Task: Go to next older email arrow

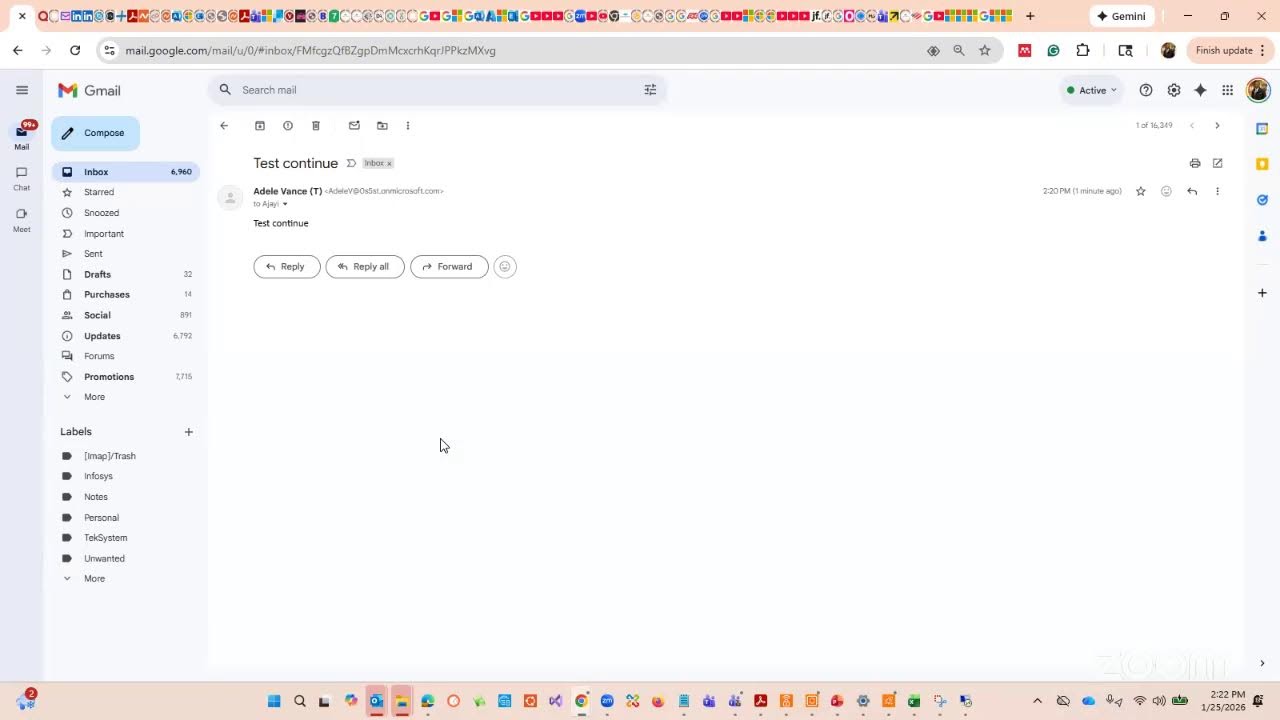Action: tap(1217, 126)
